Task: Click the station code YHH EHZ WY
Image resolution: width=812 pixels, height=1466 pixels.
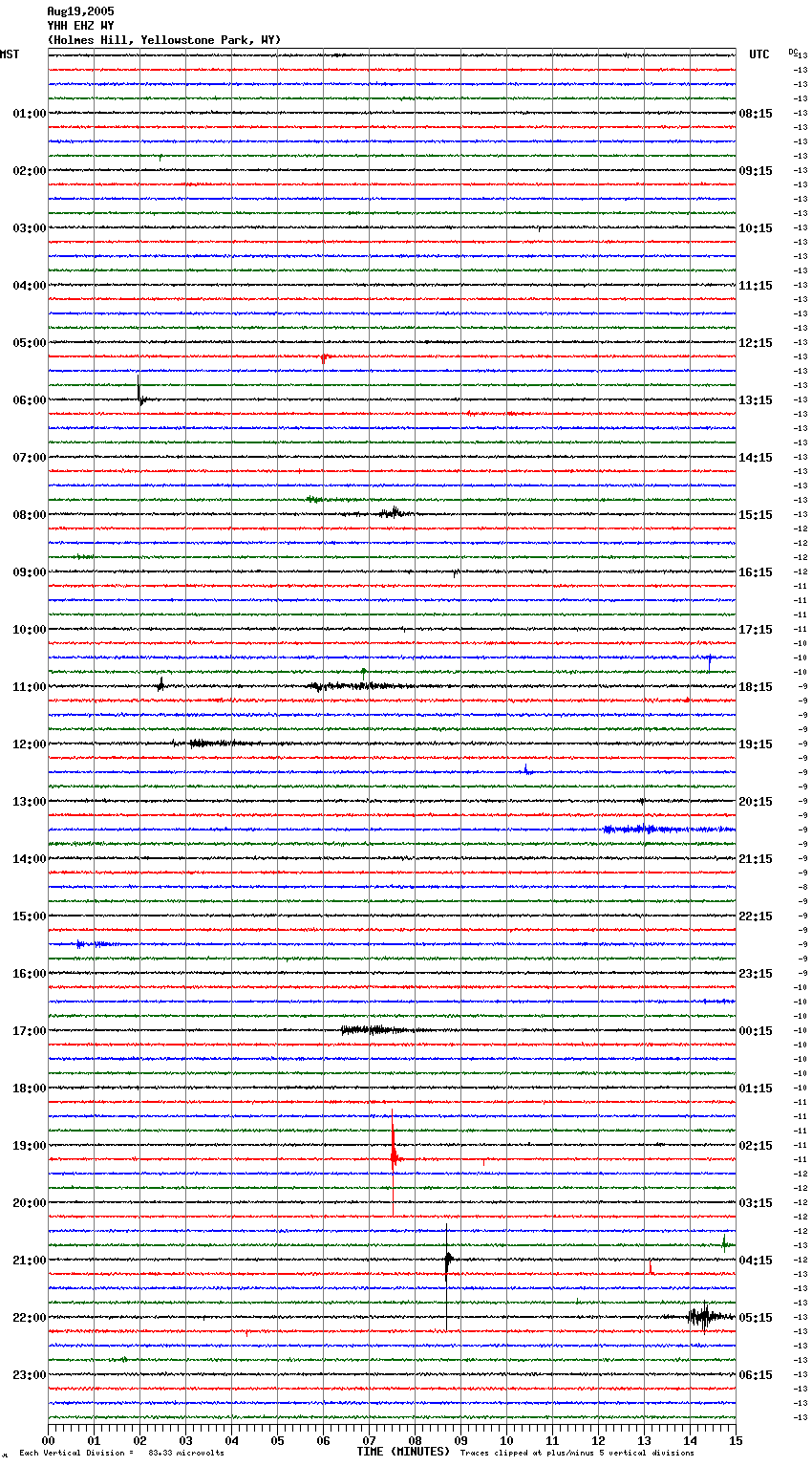Action: point(80,26)
